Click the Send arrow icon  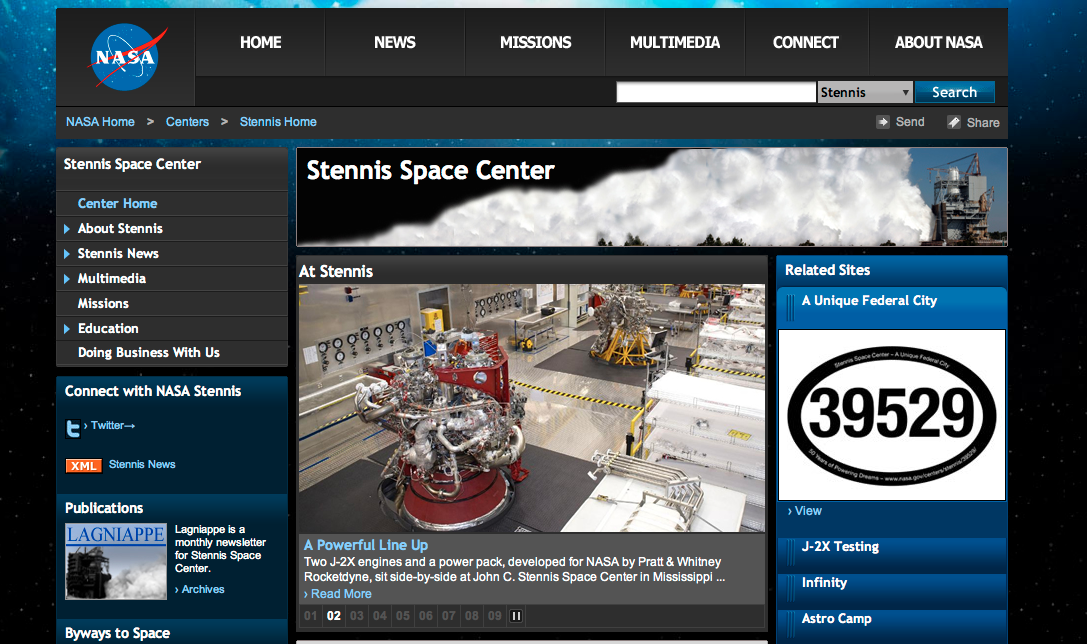pyautogui.click(x=882, y=122)
